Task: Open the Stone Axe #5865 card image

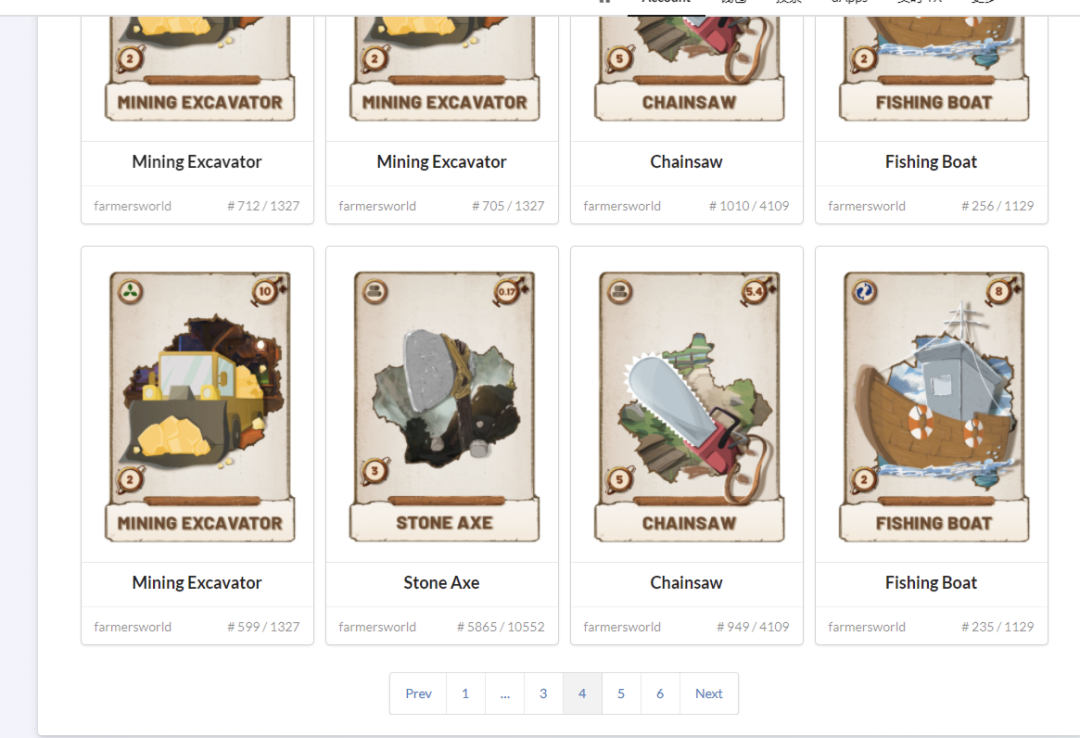Action: [x=444, y=407]
